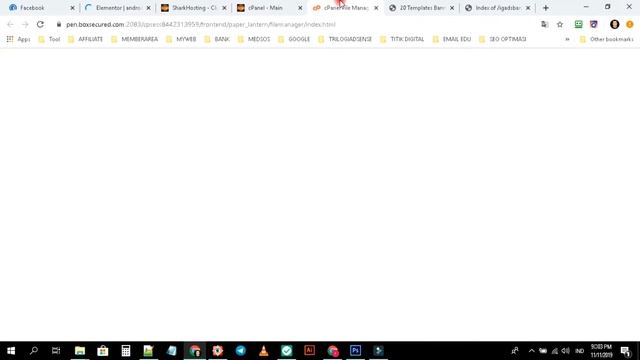Open Telegram from the taskbar
Viewport: 640px width, 360px height.
tap(241, 351)
